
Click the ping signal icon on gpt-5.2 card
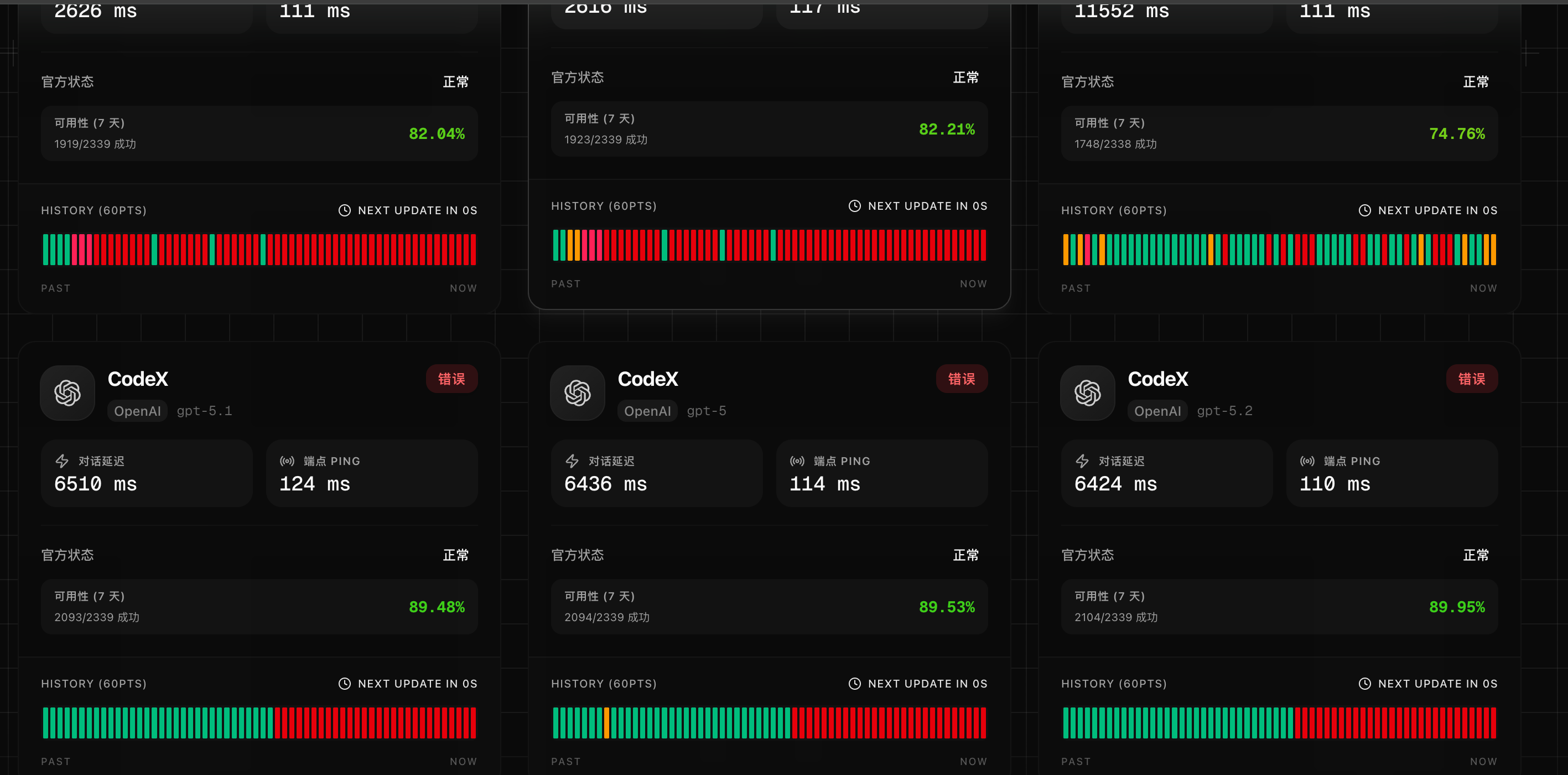[1307, 461]
